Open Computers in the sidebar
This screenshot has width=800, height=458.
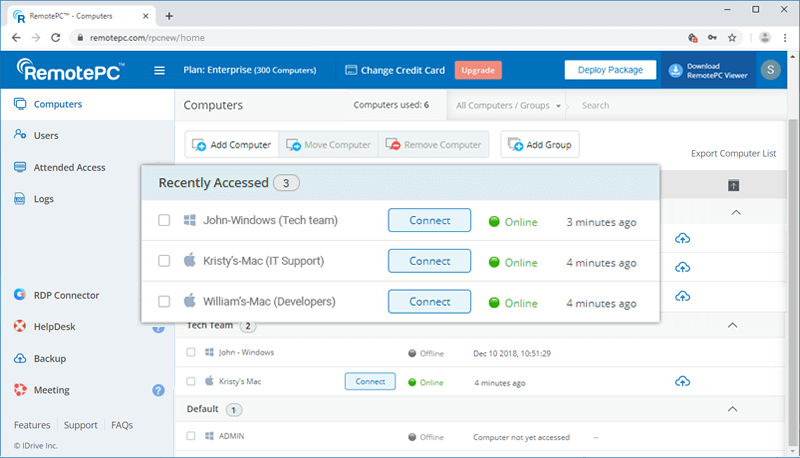pyautogui.click(x=87, y=104)
